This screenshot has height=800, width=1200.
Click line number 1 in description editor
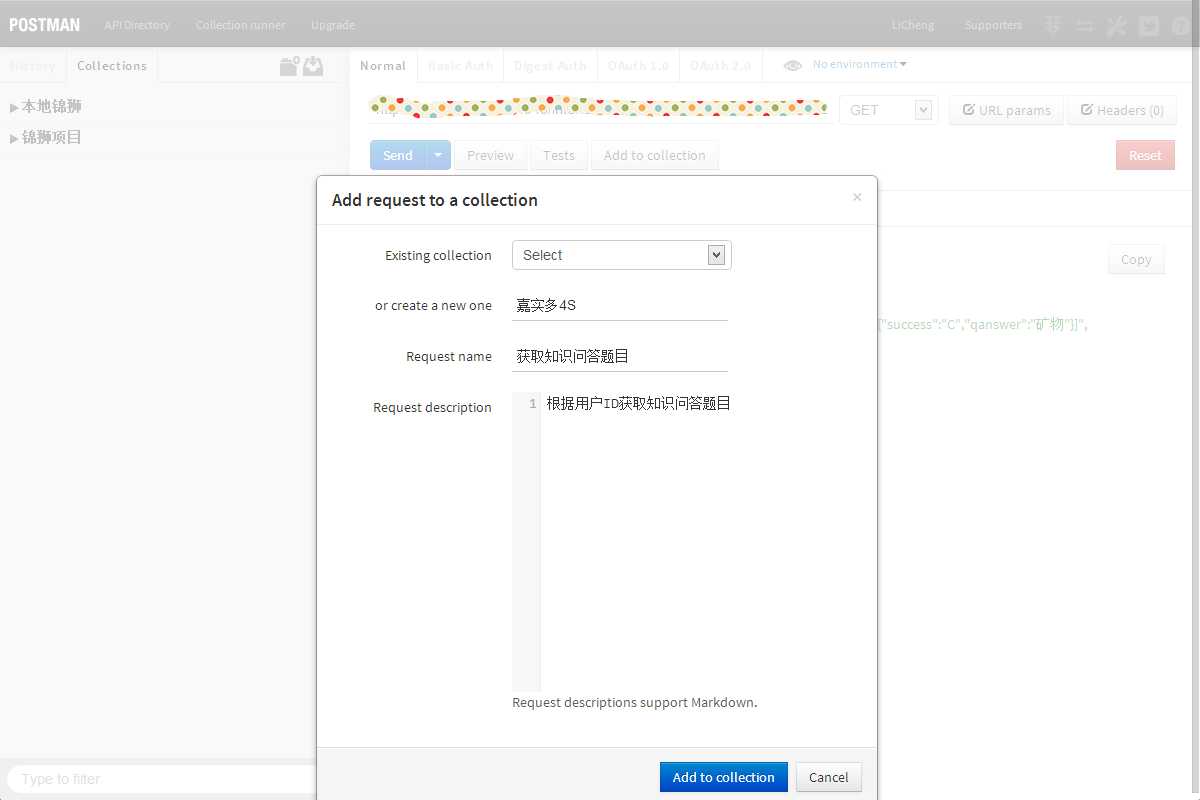(x=533, y=404)
